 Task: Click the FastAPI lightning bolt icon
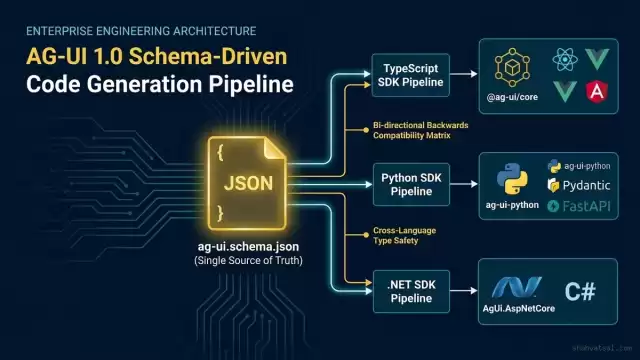pyautogui.click(x=553, y=206)
